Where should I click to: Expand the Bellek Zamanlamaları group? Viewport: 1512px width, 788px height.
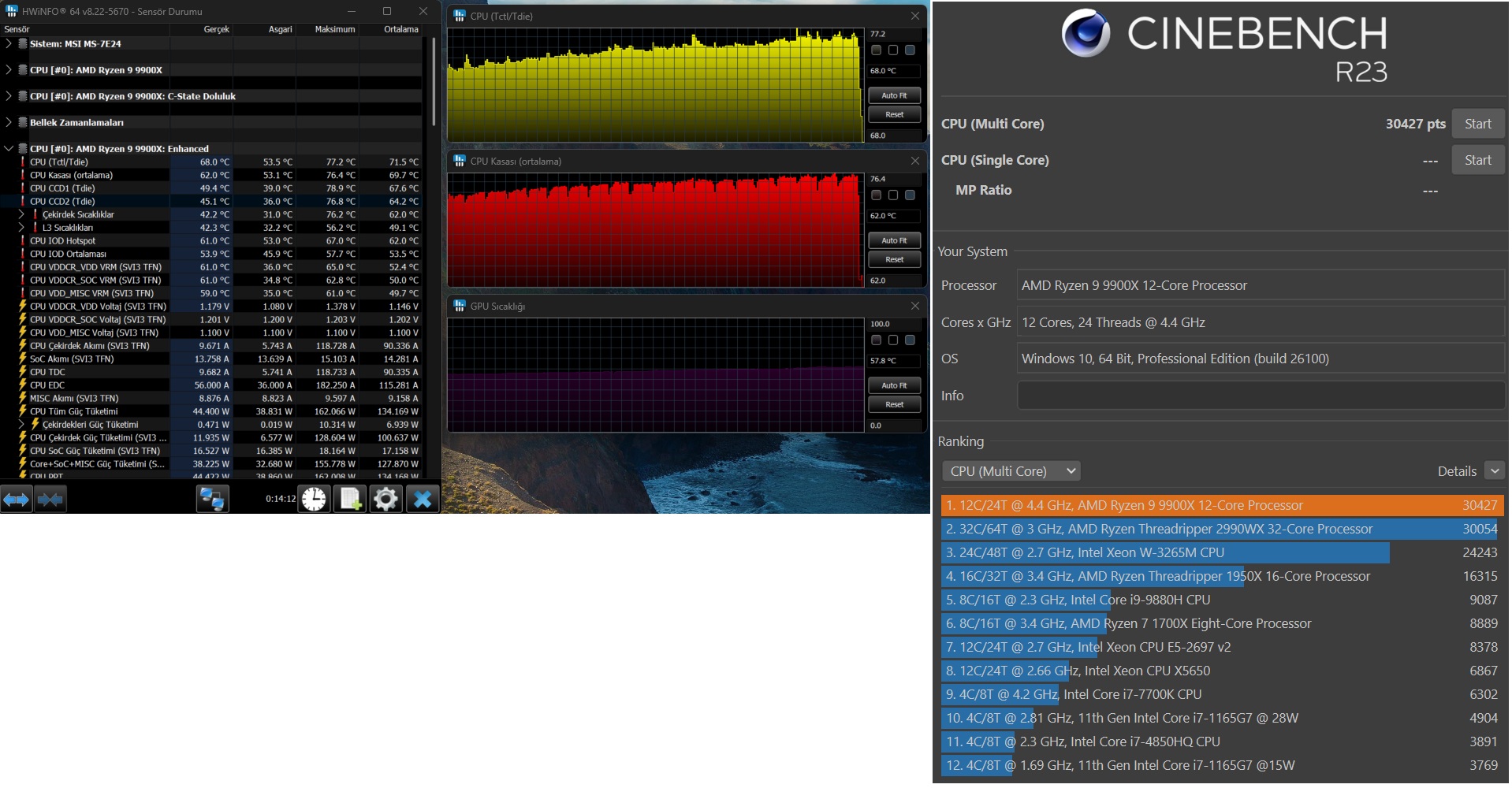click(x=9, y=122)
